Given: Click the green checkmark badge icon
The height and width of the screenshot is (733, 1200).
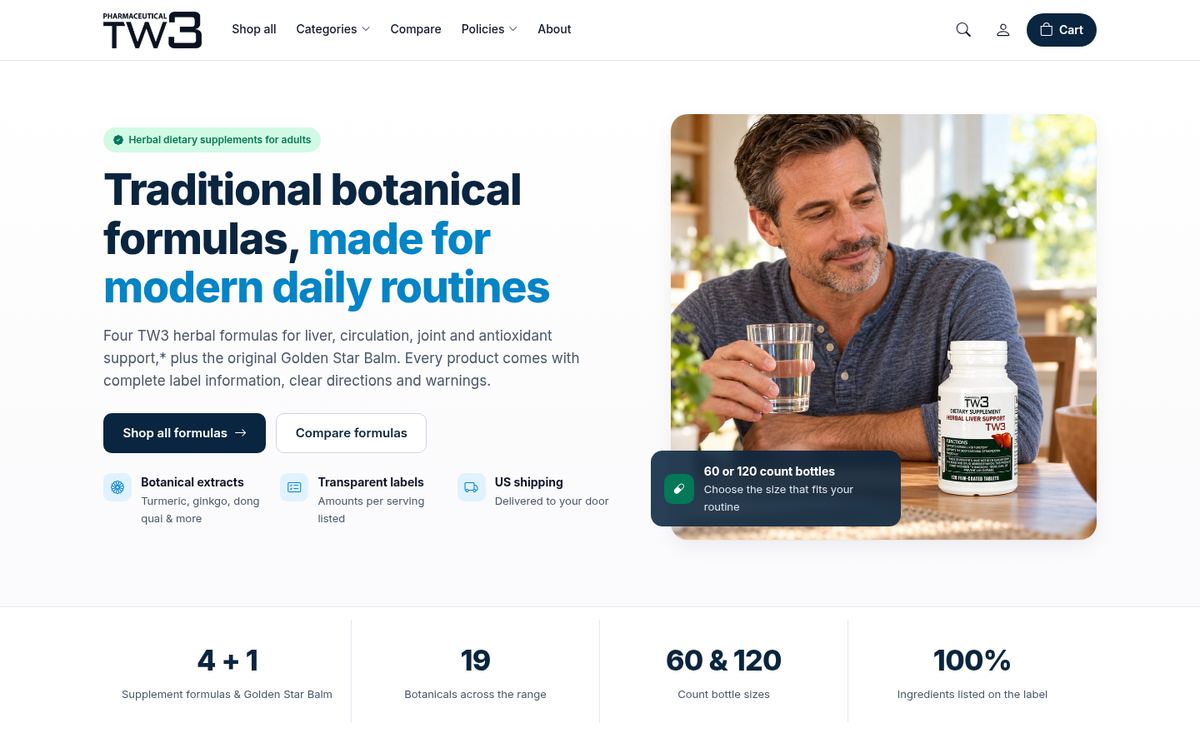Looking at the screenshot, I should [118, 140].
